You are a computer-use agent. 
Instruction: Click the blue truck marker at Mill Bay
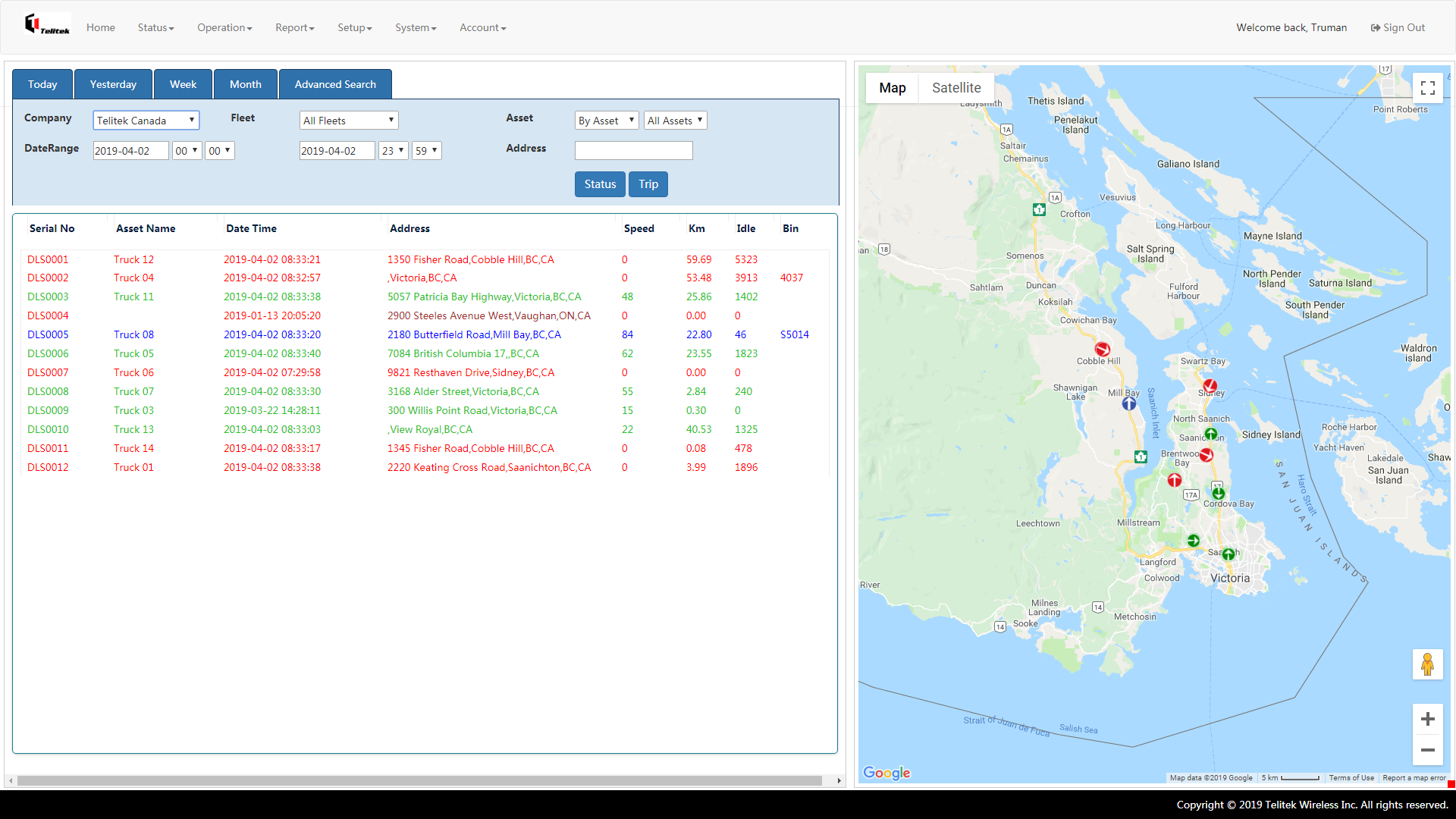(x=1129, y=403)
